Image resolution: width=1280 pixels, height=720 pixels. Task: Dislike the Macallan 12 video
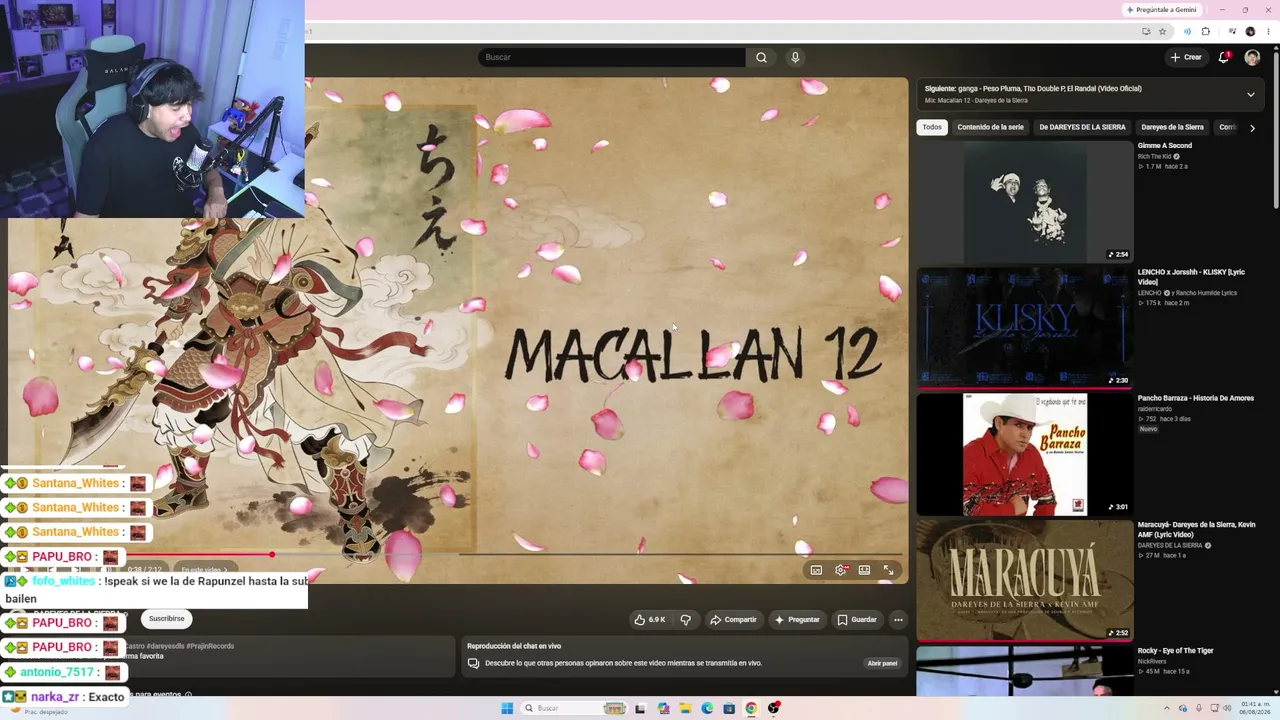686,620
